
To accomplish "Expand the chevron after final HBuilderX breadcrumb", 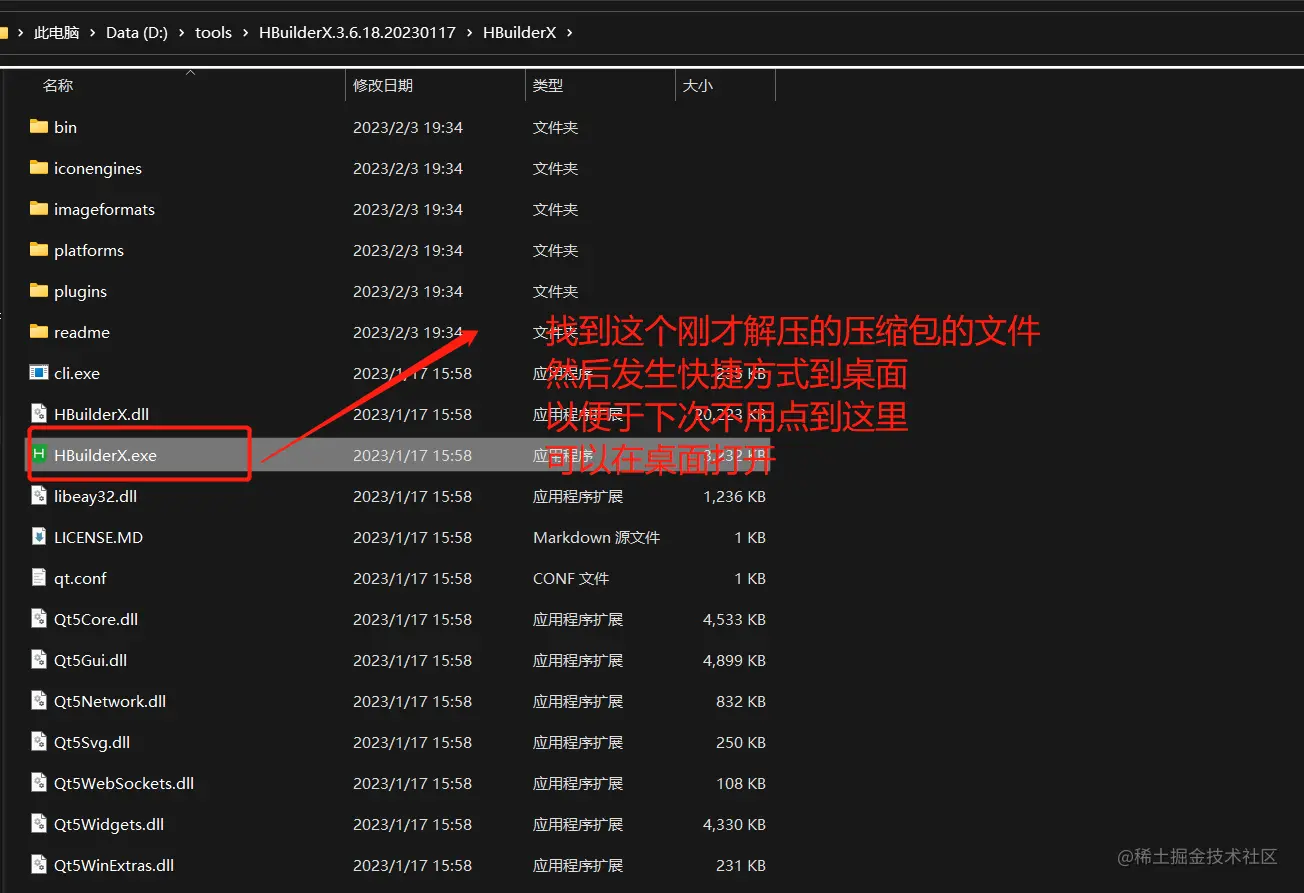I will click(570, 33).
